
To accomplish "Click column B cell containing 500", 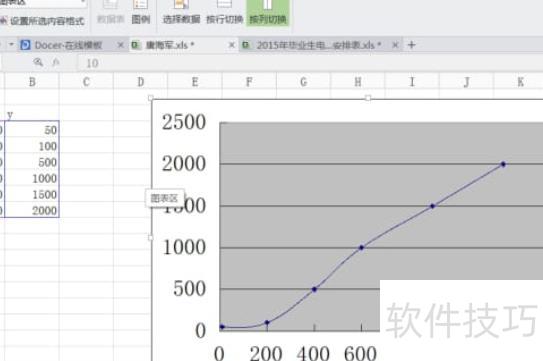I will point(32,162).
